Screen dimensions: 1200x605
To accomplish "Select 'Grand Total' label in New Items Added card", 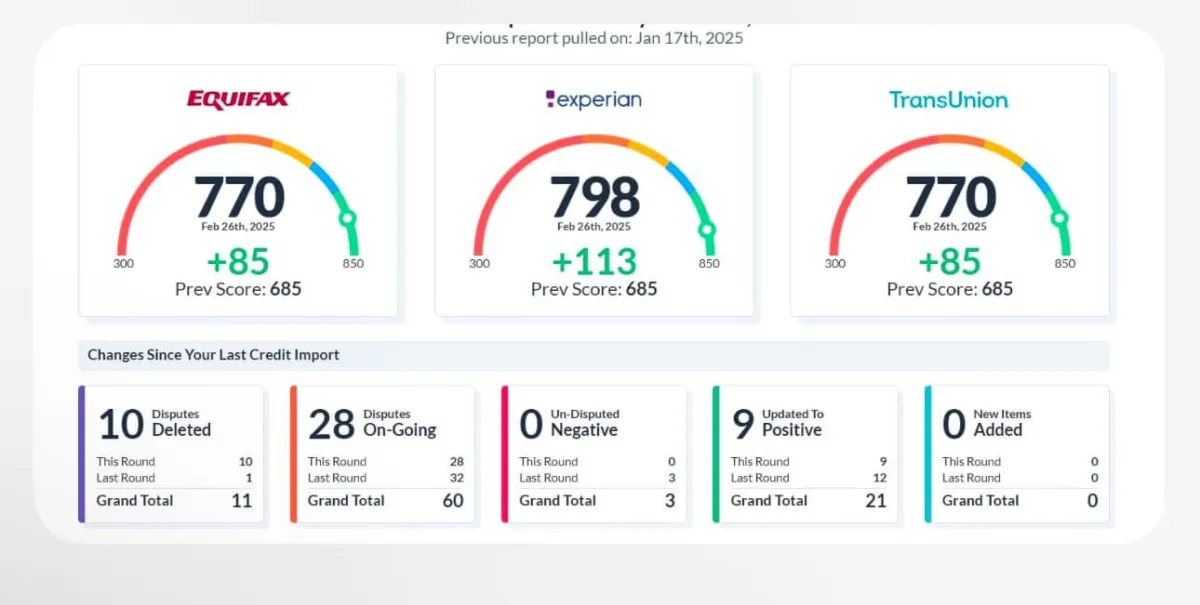I will (981, 500).
